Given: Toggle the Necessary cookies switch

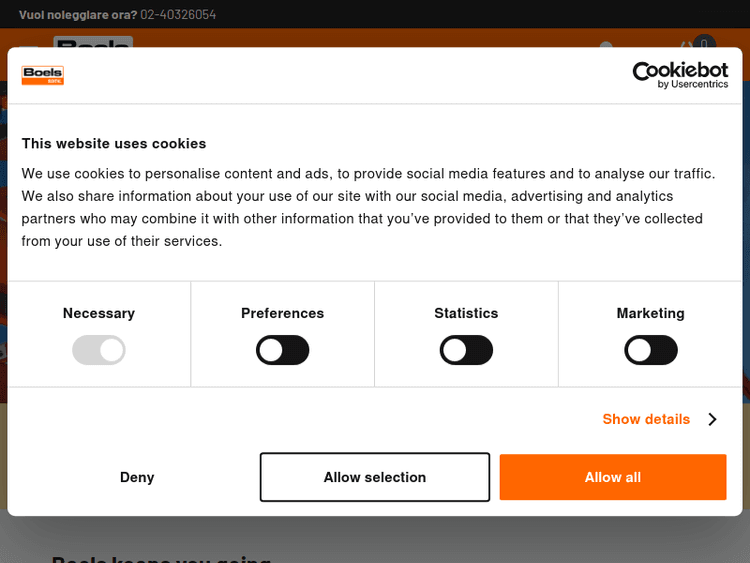Looking at the screenshot, I should [x=98, y=350].
